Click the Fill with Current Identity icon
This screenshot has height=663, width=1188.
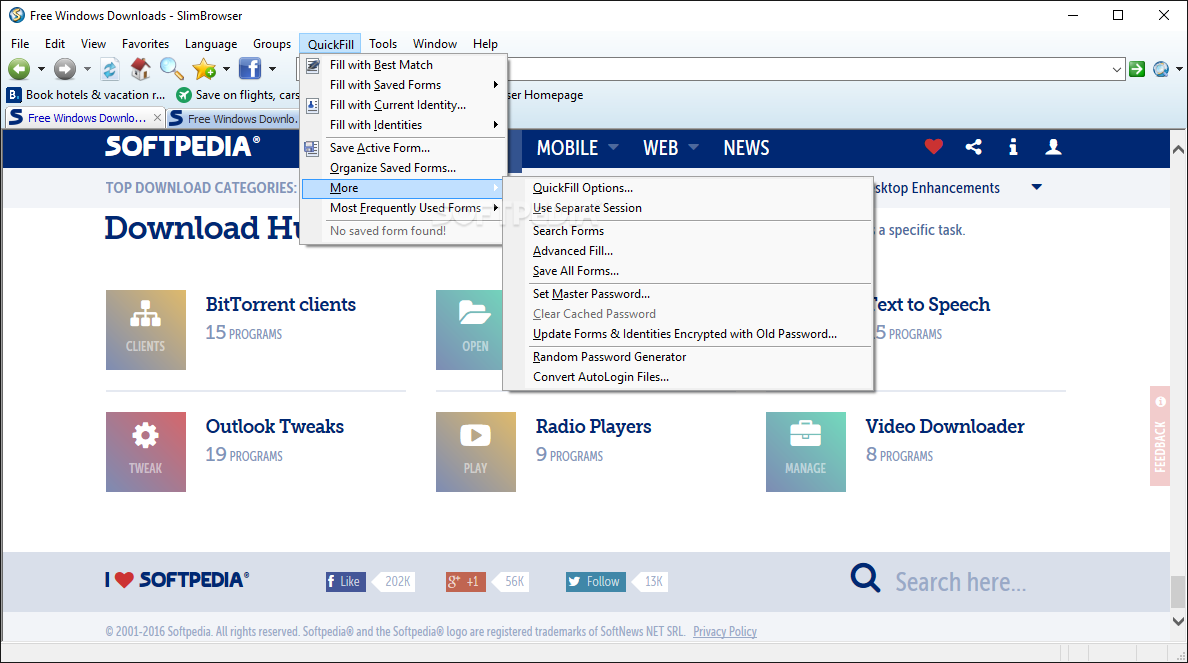point(312,105)
